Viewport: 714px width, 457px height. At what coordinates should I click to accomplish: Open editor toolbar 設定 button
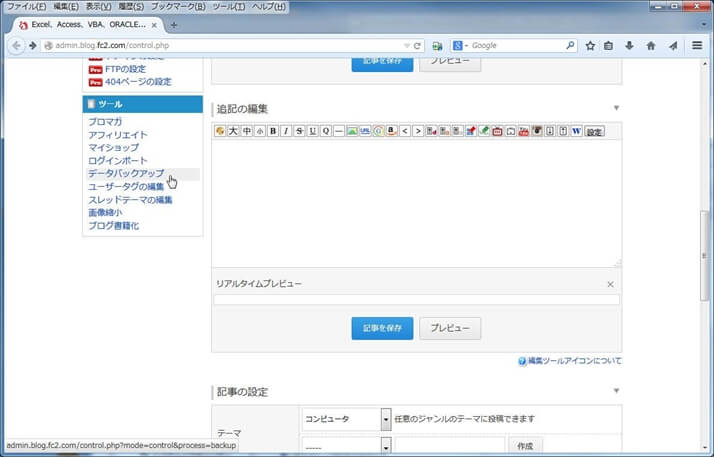(x=594, y=132)
